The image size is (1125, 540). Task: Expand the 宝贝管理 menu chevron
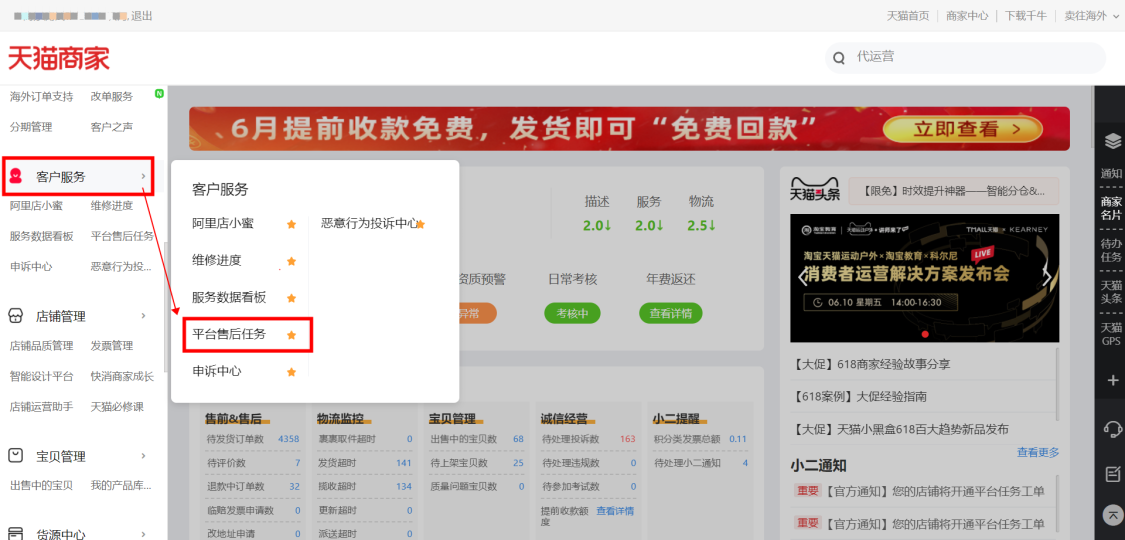[143, 456]
